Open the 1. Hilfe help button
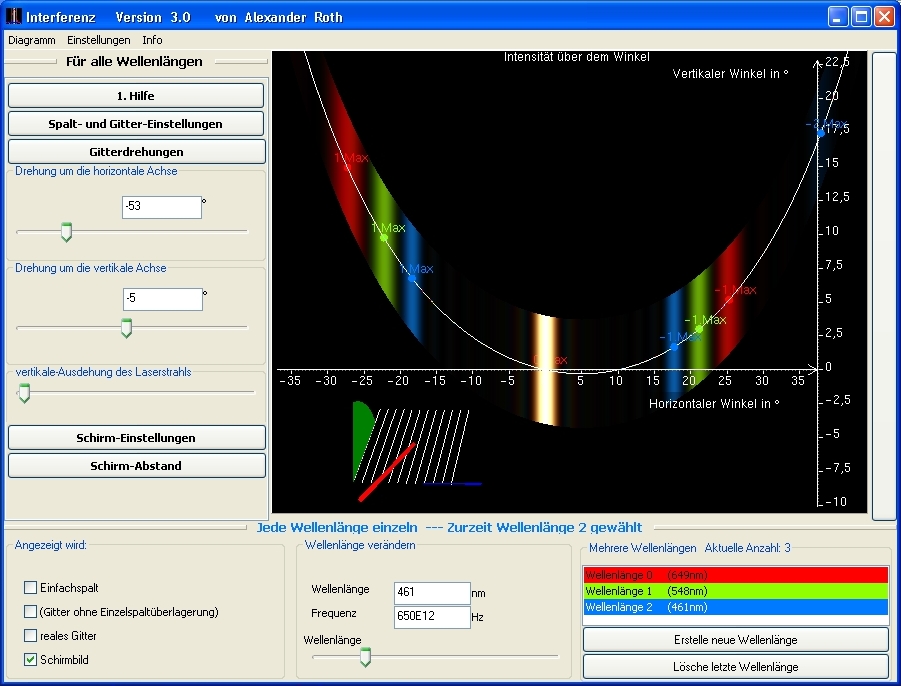 tap(136, 96)
